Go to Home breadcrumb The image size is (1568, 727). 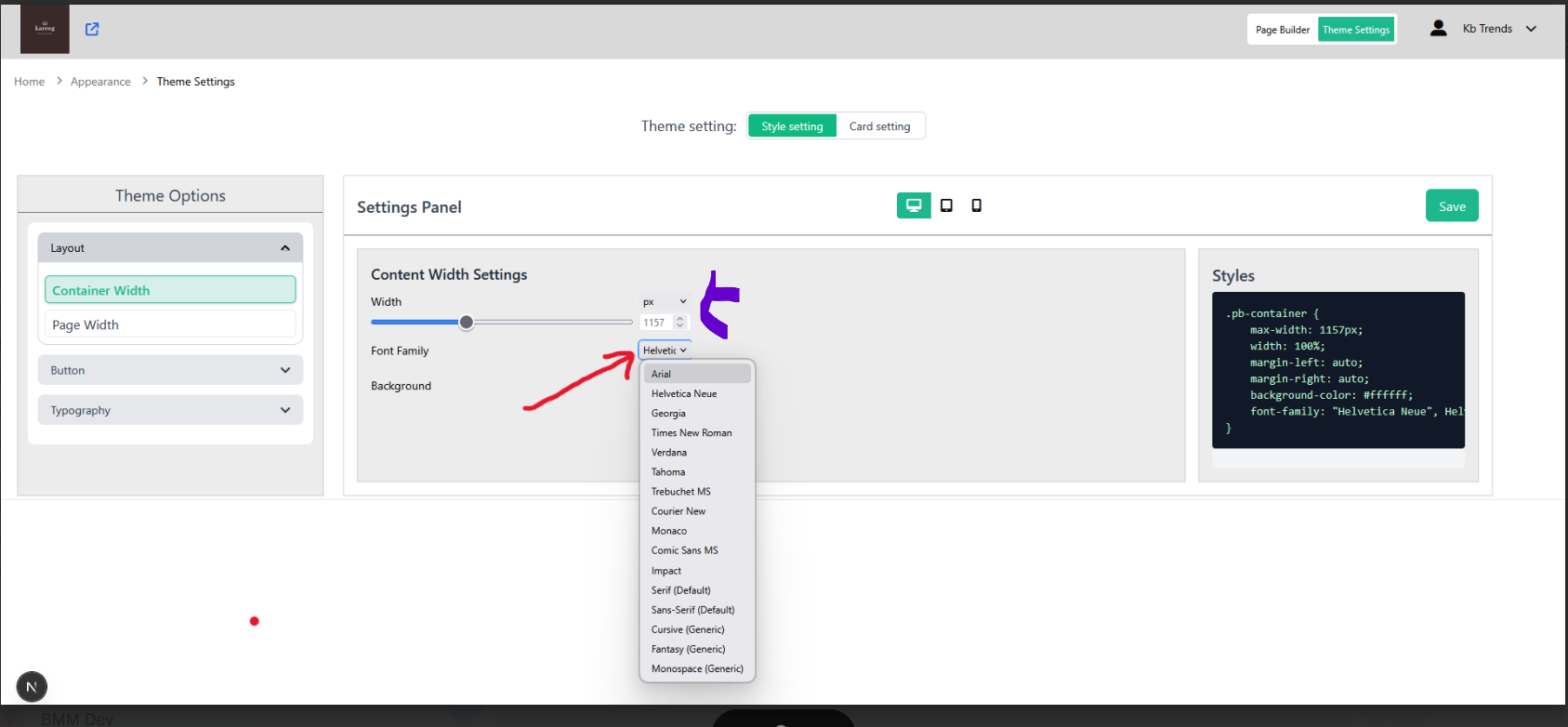tap(30, 82)
